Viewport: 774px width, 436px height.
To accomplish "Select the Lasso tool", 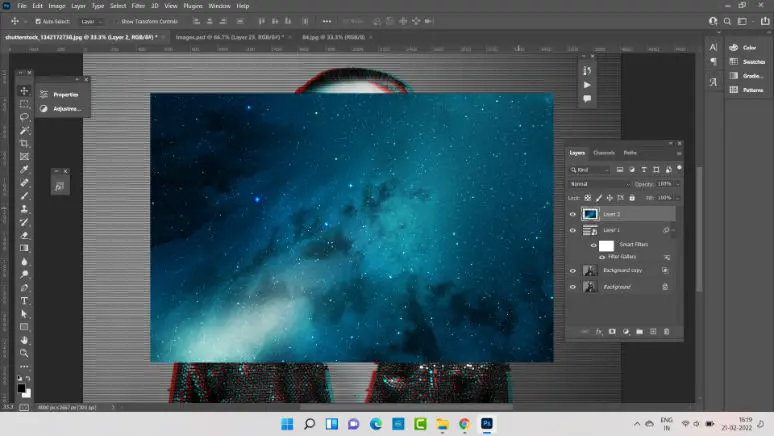I will [x=25, y=117].
